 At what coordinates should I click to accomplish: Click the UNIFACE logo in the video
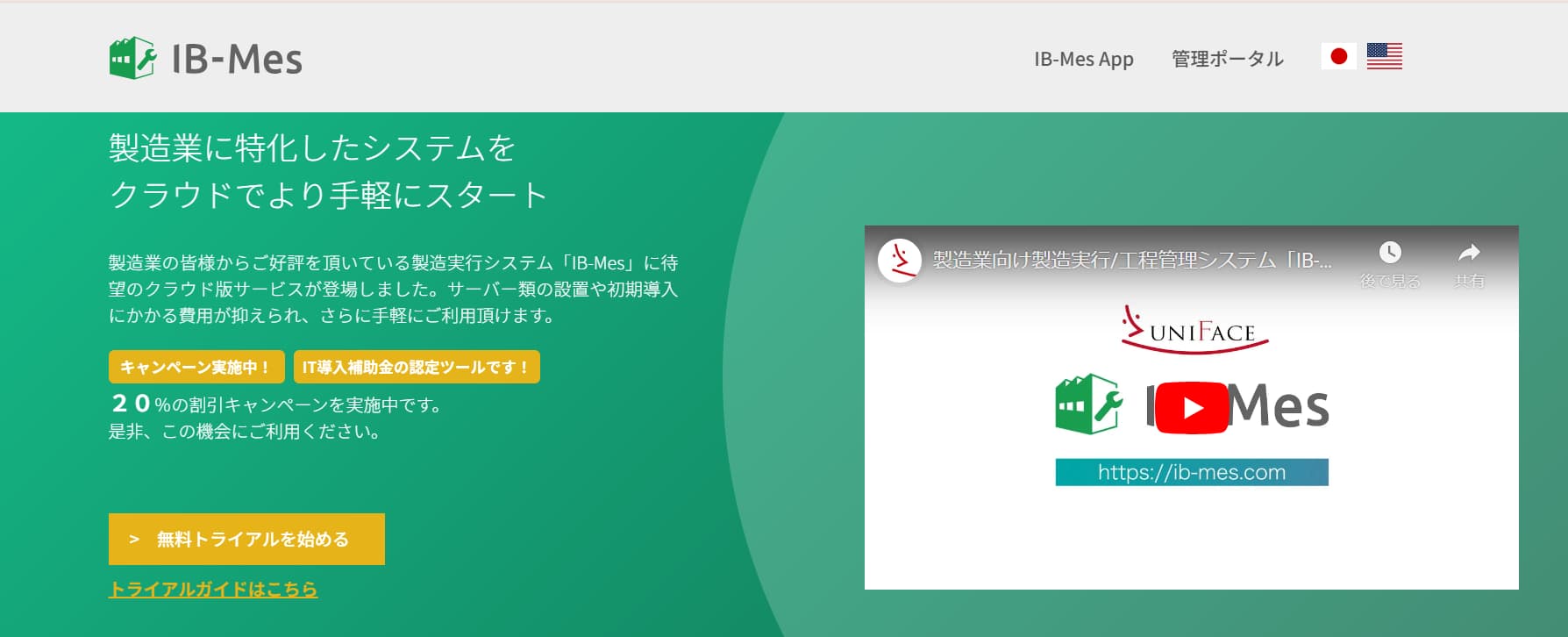(1194, 329)
